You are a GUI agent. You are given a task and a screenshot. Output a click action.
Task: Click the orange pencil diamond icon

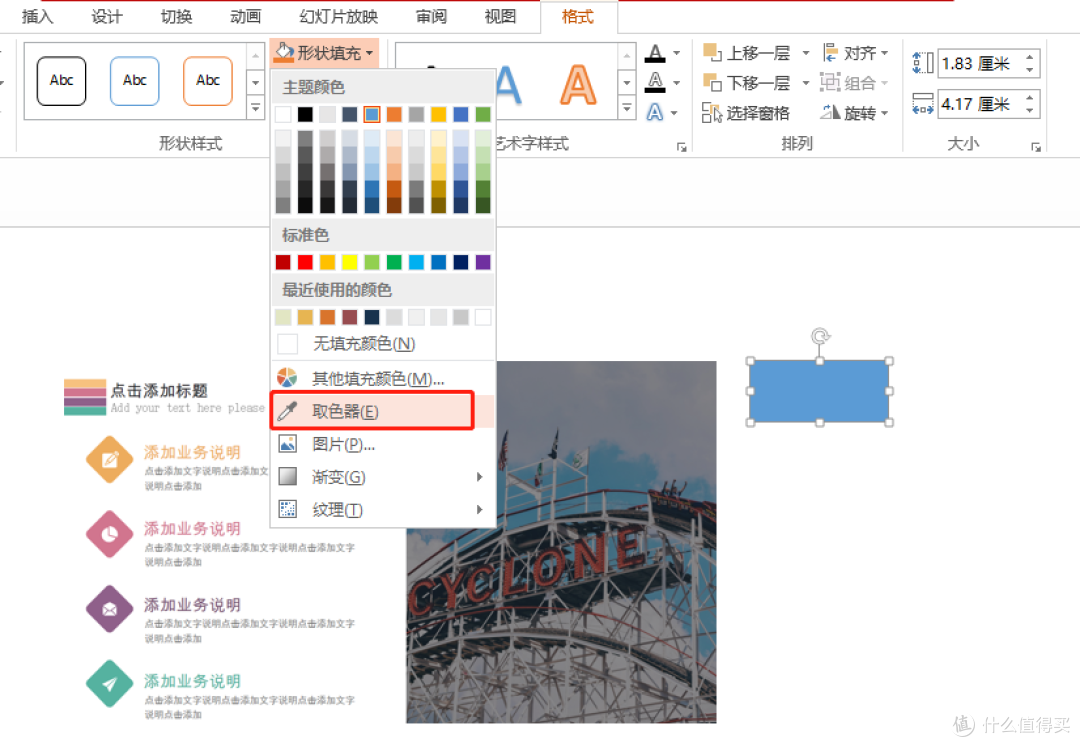(110, 460)
